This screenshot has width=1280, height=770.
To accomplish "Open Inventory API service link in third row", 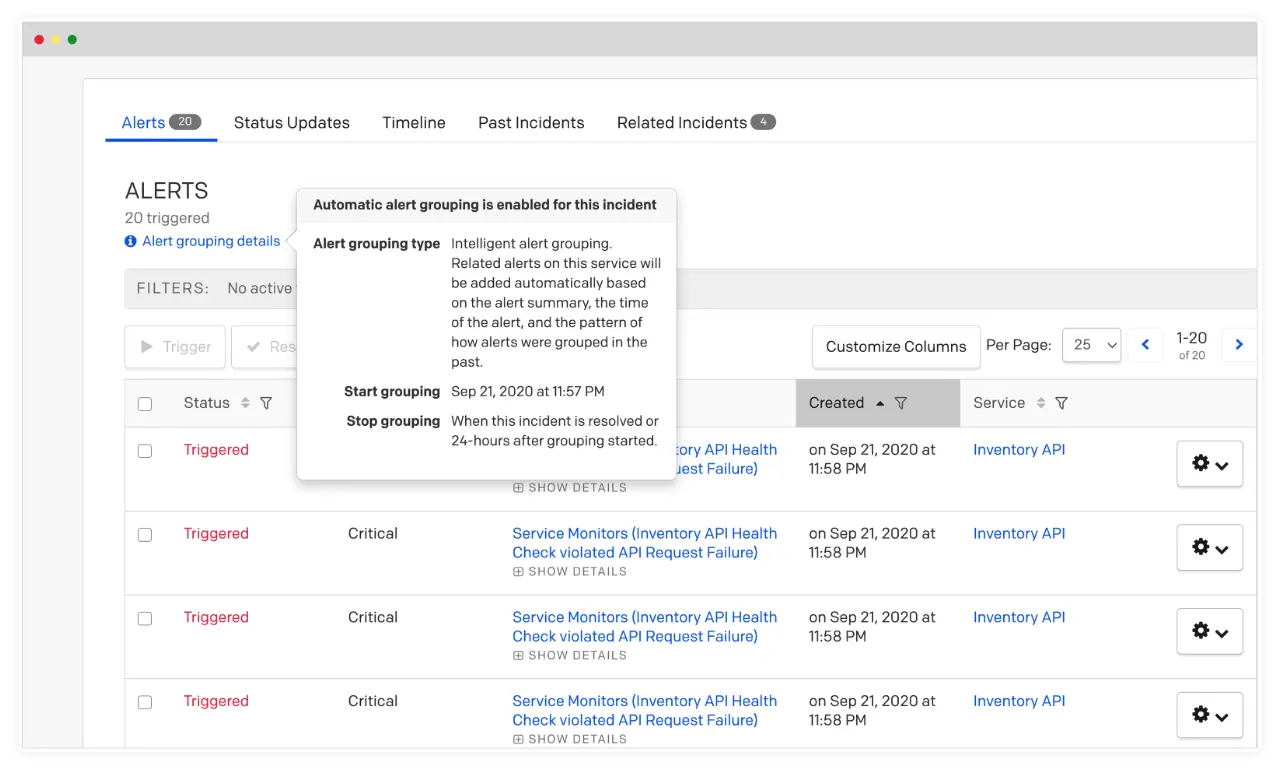I will coord(1019,617).
